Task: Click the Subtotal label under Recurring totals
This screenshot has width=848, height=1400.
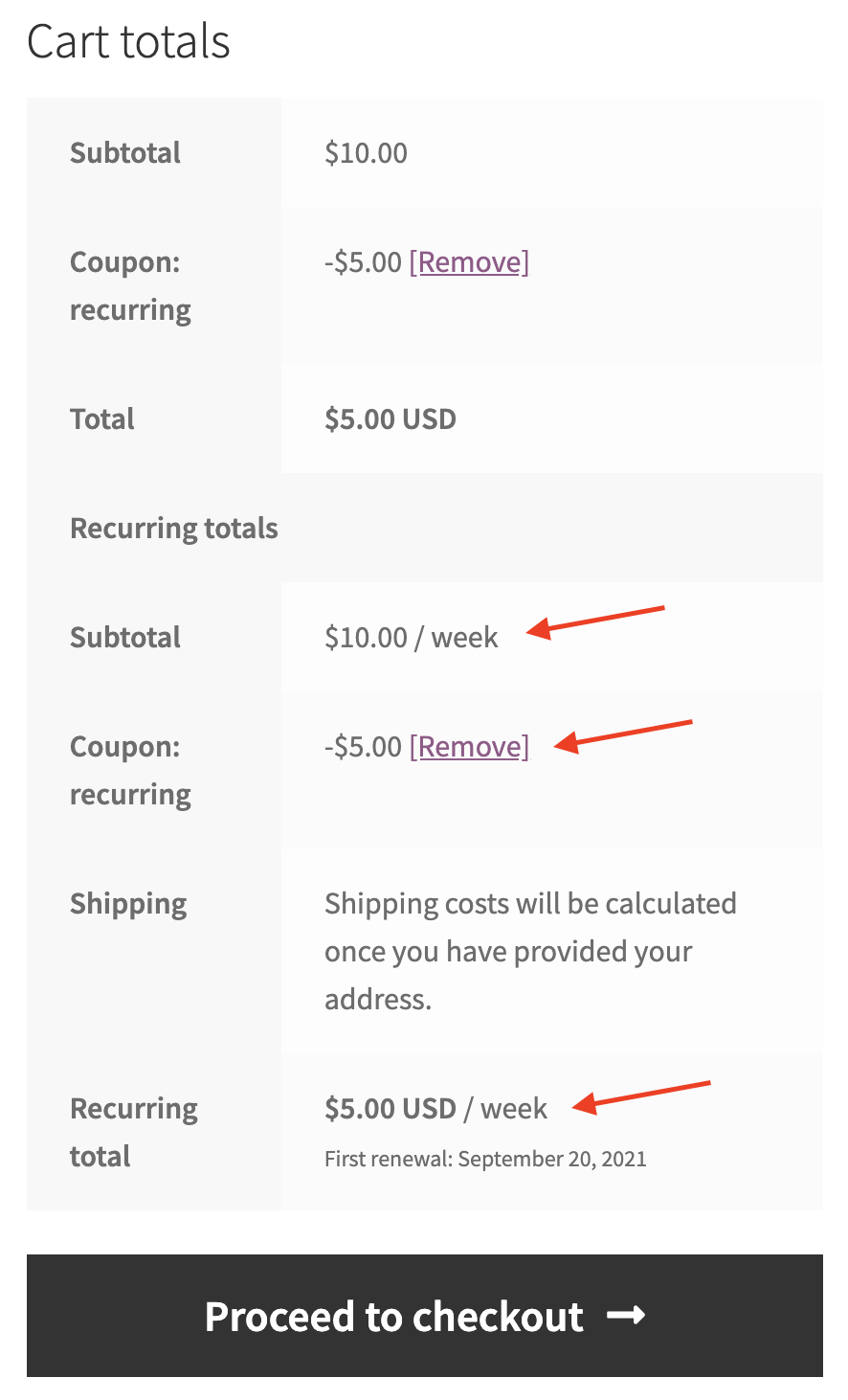Action: [x=124, y=638]
